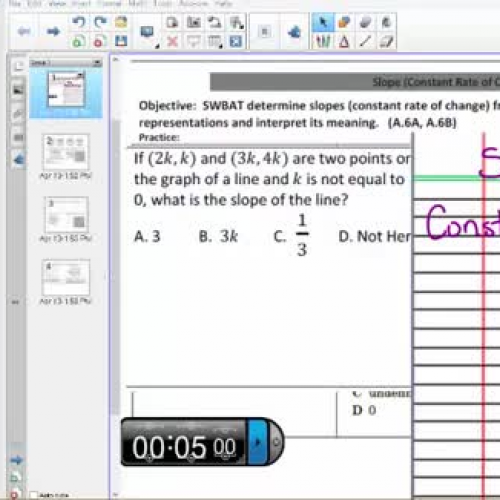Go to next page with right arrow
The height and width of the screenshot is (500, 500).
pos(53,32)
